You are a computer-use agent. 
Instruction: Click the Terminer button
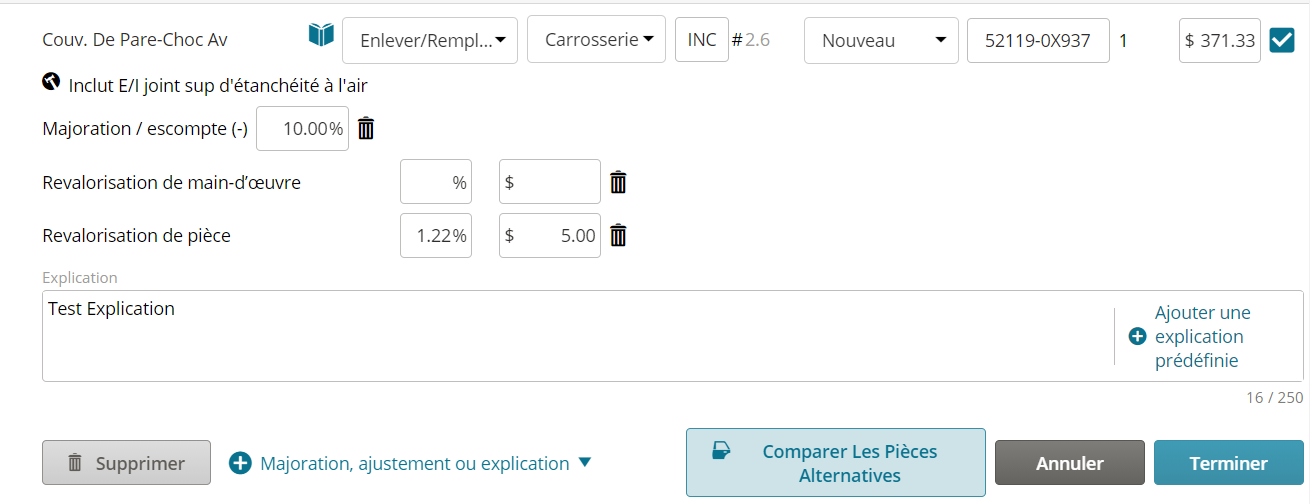click(1228, 463)
